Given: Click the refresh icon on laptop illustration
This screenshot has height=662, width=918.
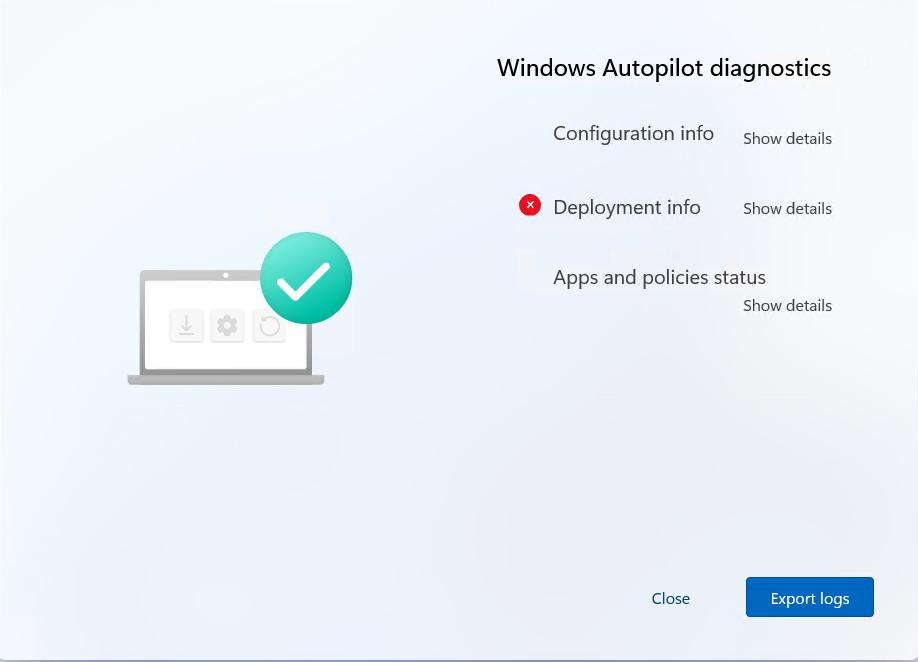Looking at the screenshot, I should tap(269, 326).
